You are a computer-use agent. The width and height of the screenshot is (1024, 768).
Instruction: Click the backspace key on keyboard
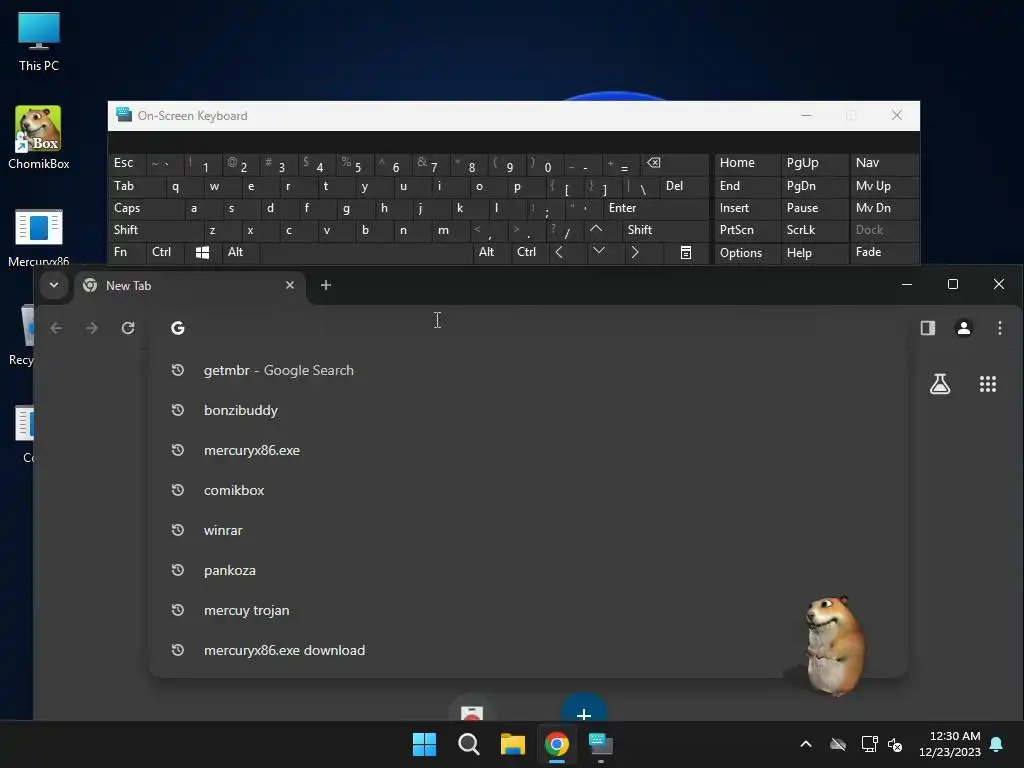pos(675,163)
